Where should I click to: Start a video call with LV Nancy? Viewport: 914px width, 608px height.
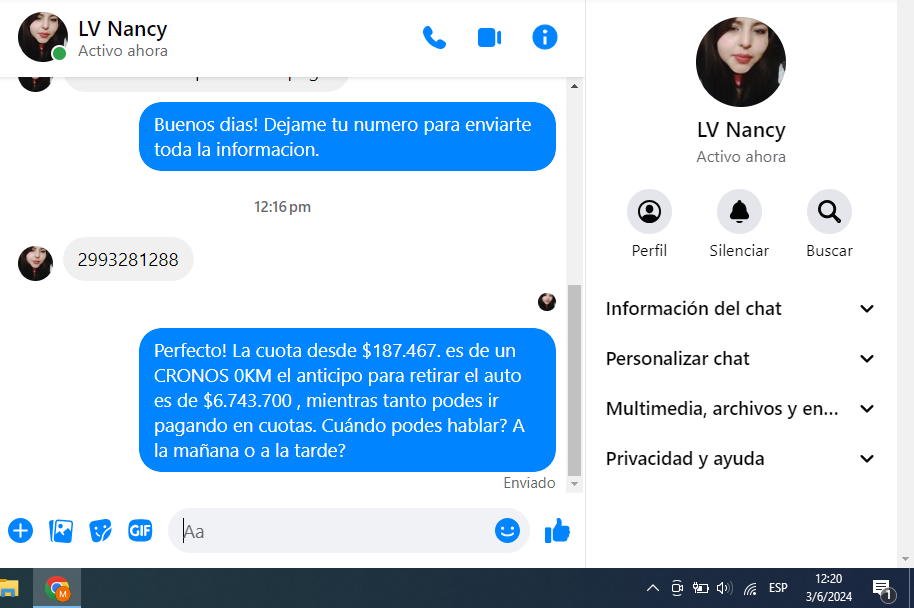tap(489, 38)
